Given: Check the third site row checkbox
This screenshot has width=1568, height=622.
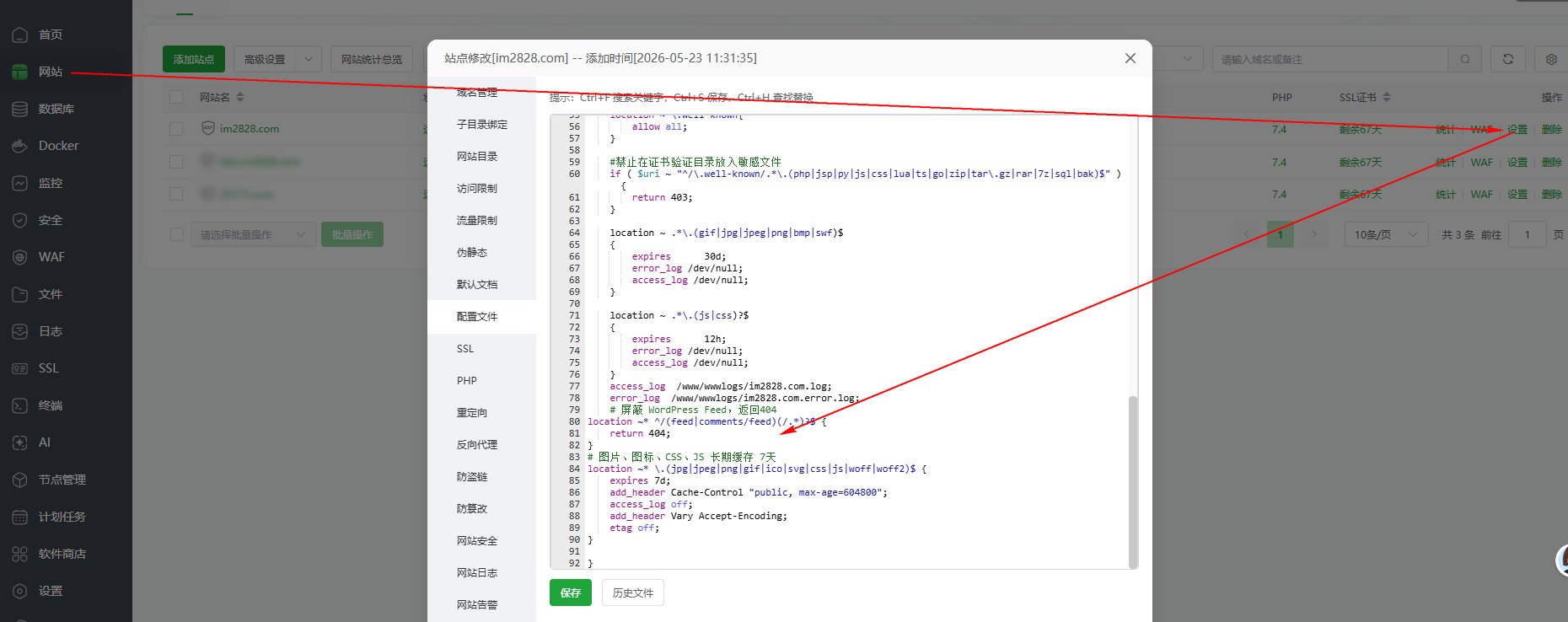Looking at the screenshot, I should [176, 194].
